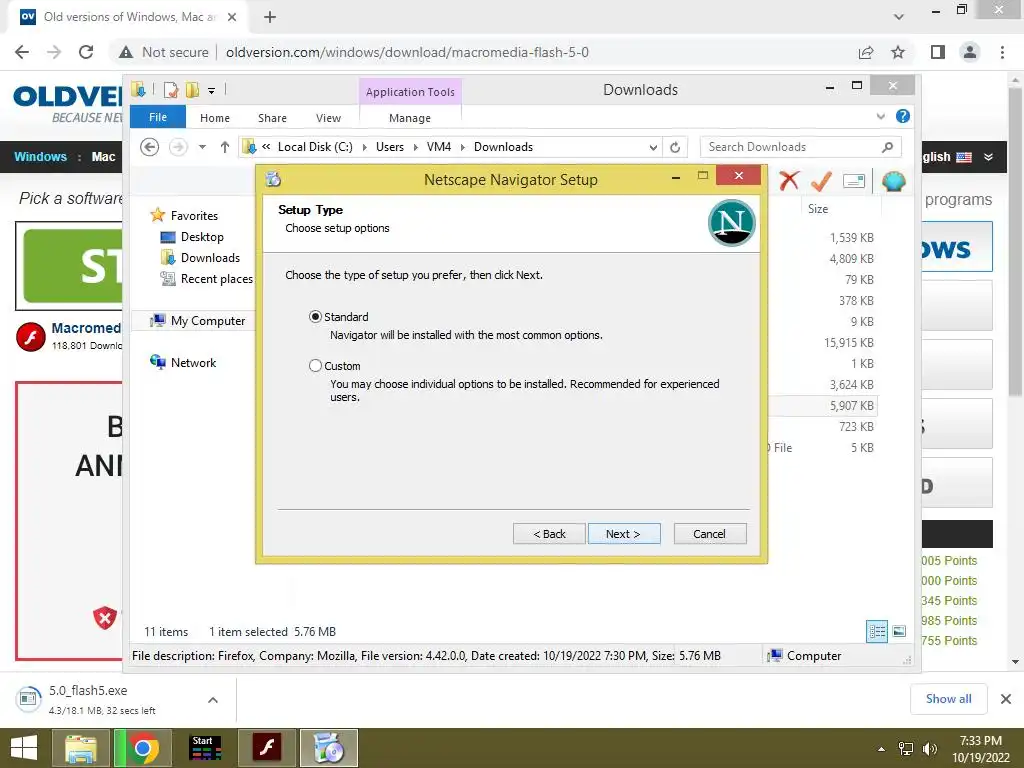Viewport: 1024px width, 768px height.
Task: Open the Manage tab under Application Tools
Action: click(409, 118)
